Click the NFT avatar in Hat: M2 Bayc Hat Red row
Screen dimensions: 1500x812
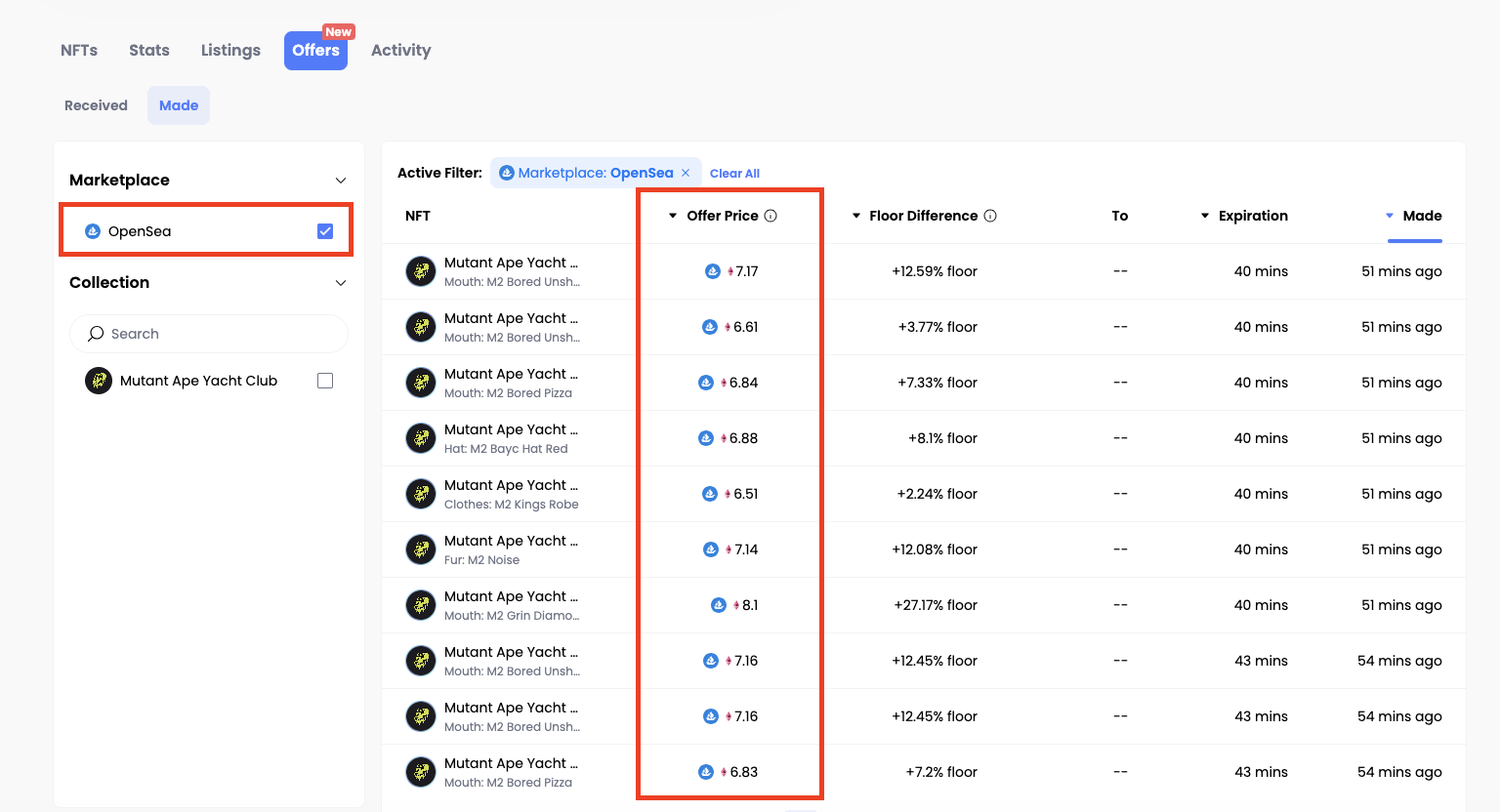point(421,438)
